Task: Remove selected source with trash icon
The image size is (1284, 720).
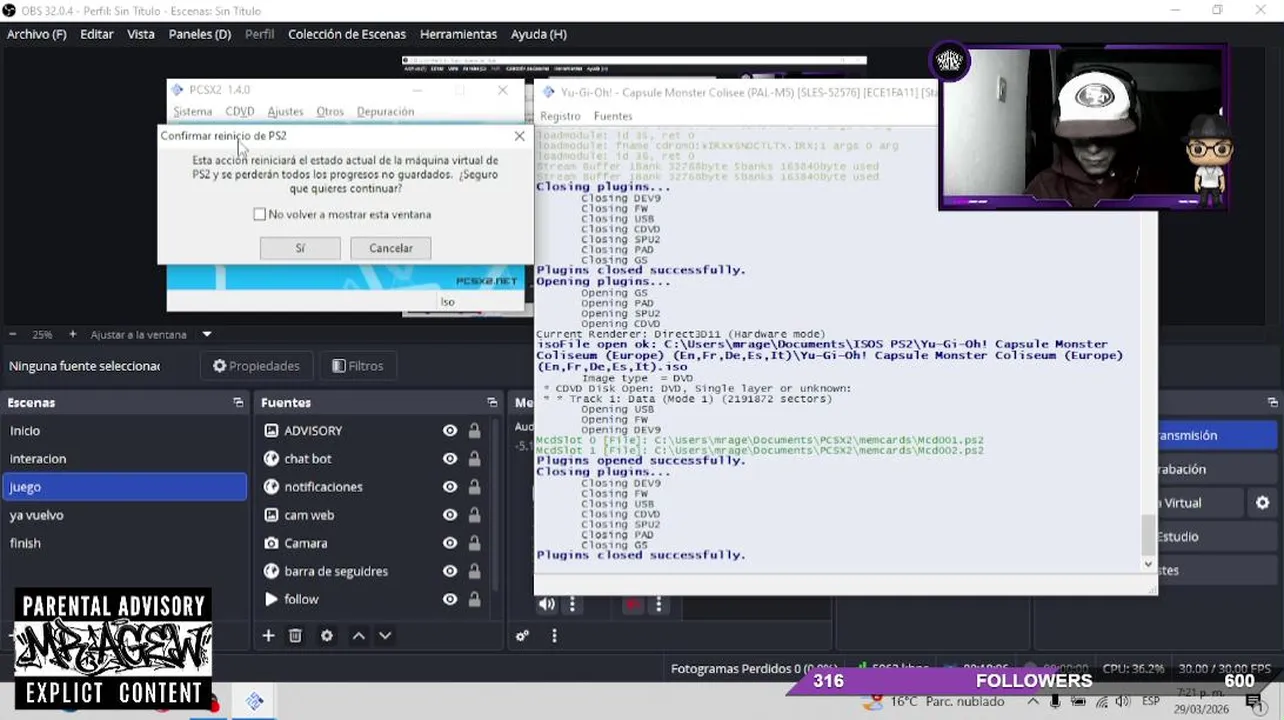Action: pyautogui.click(x=295, y=635)
